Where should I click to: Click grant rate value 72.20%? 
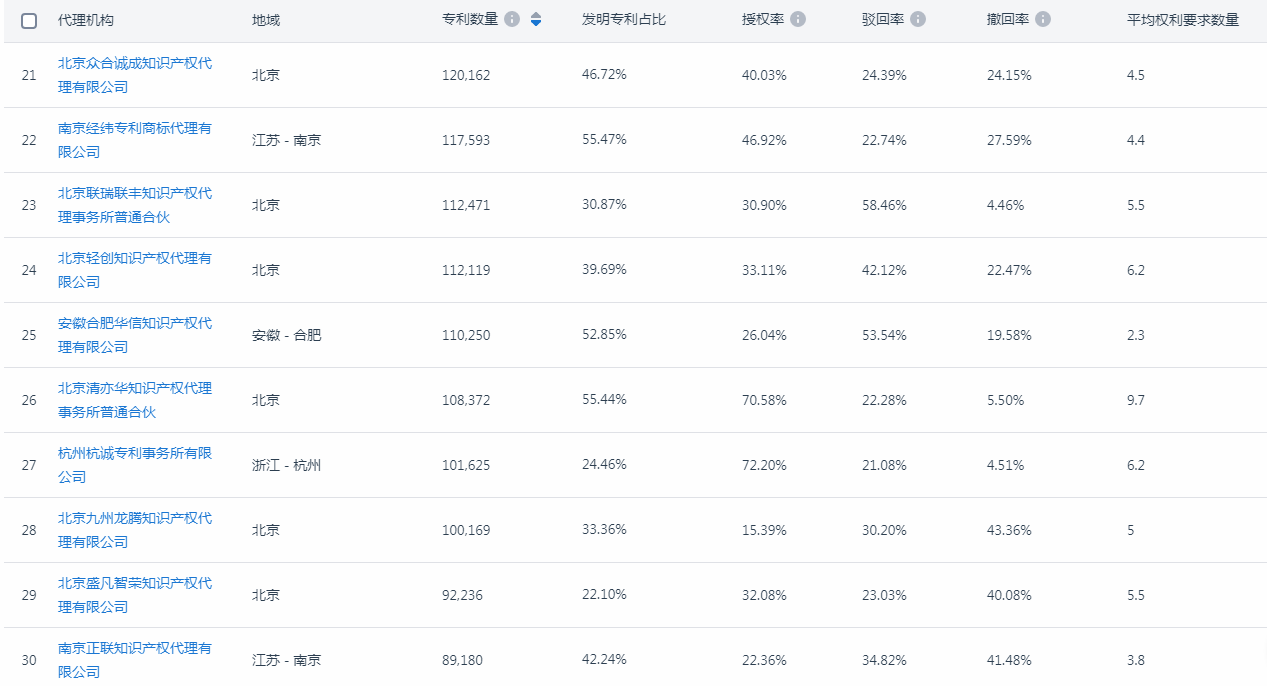(764, 465)
